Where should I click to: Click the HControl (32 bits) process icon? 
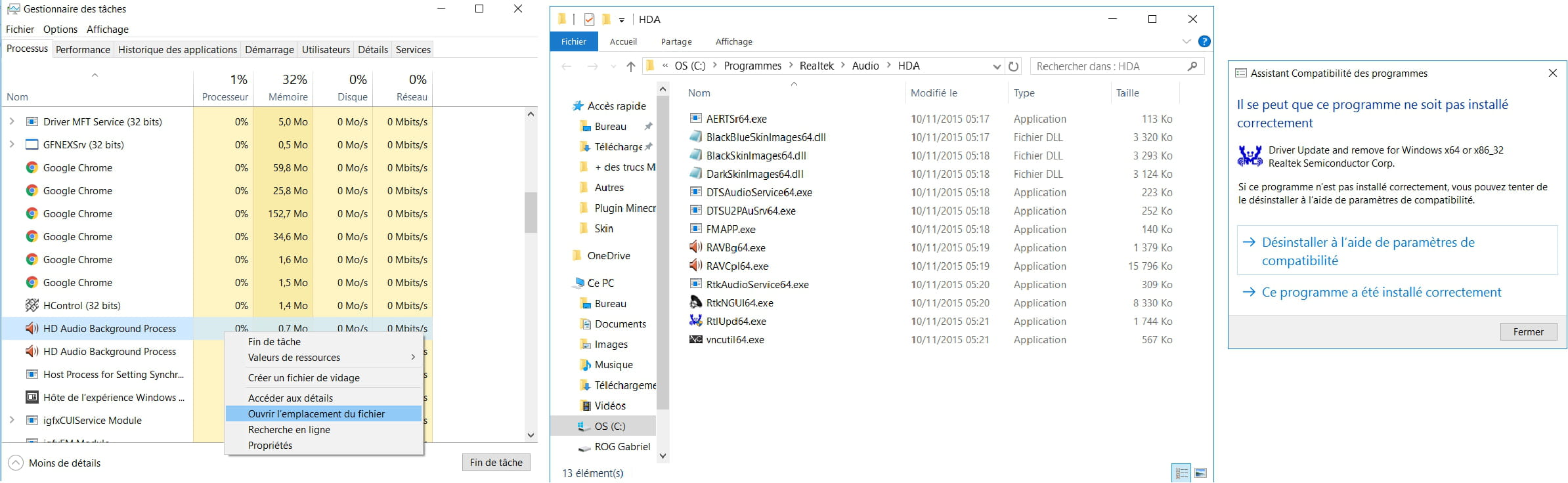(x=32, y=305)
